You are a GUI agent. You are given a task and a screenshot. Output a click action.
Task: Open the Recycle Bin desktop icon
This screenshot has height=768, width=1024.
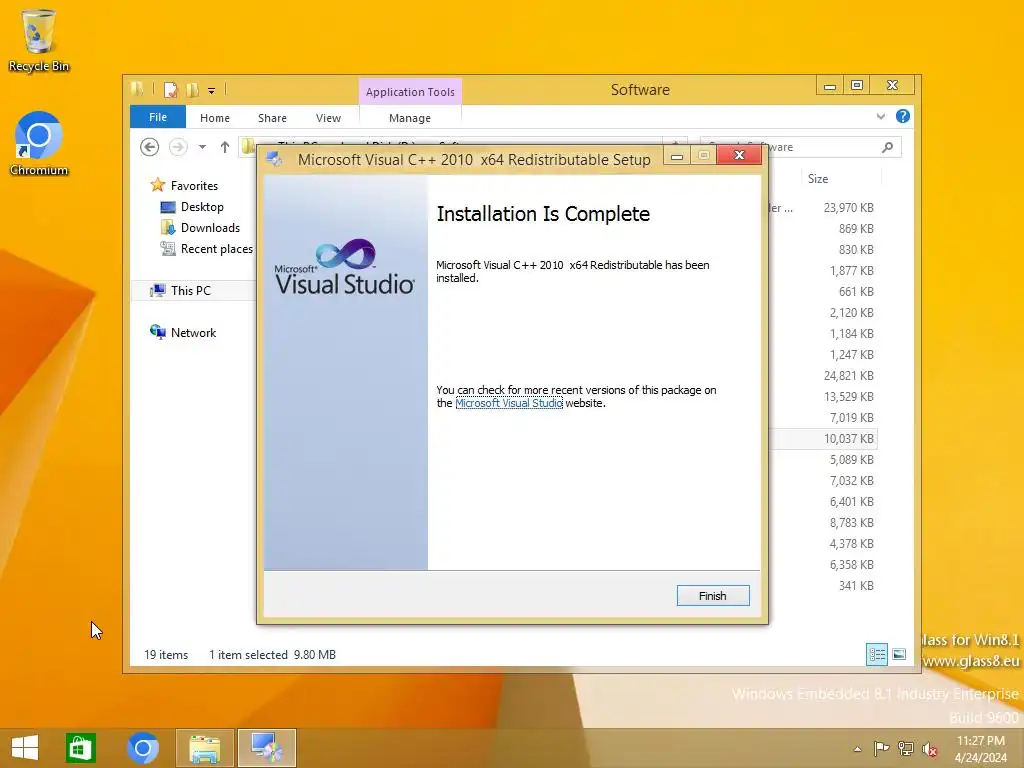39,40
